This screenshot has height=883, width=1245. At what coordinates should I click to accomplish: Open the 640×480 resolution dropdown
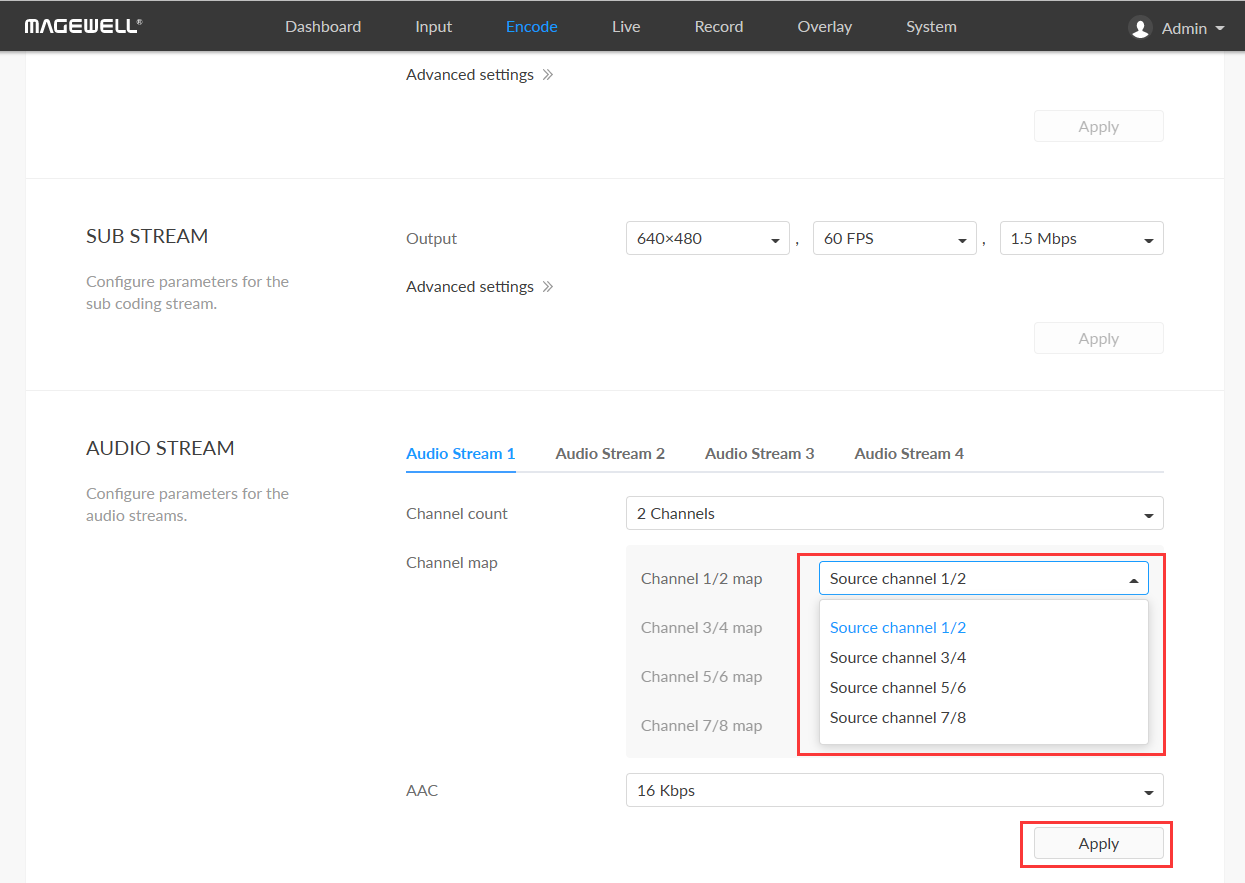point(708,239)
